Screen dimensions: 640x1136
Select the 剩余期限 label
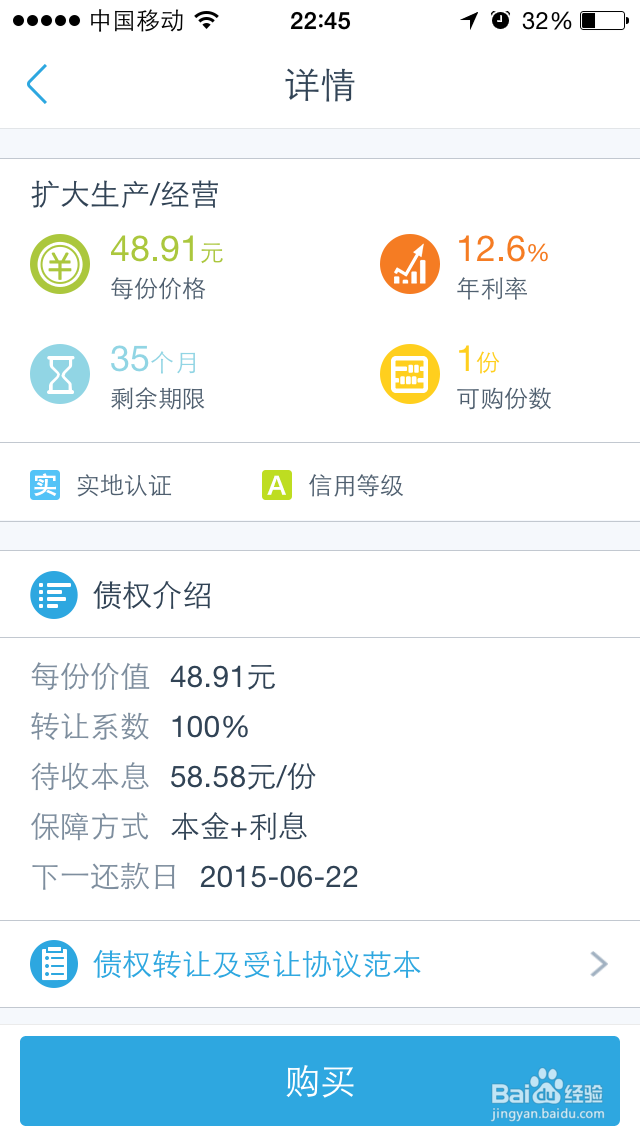pyautogui.click(x=158, y=398)
